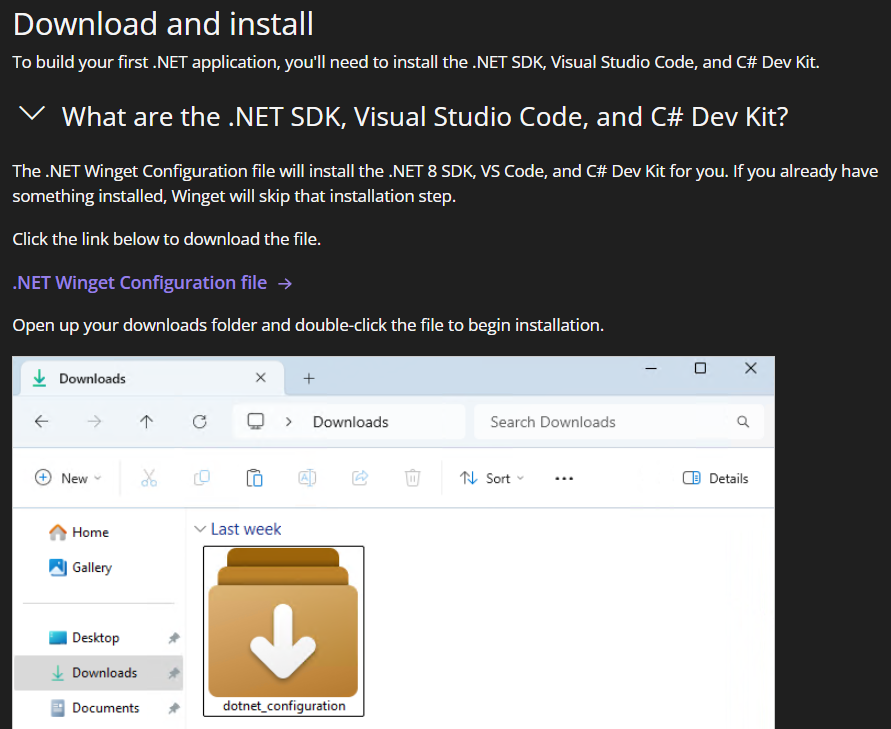Open the New item dropdown
Screen dimensions: 891x729
[68, 478]
